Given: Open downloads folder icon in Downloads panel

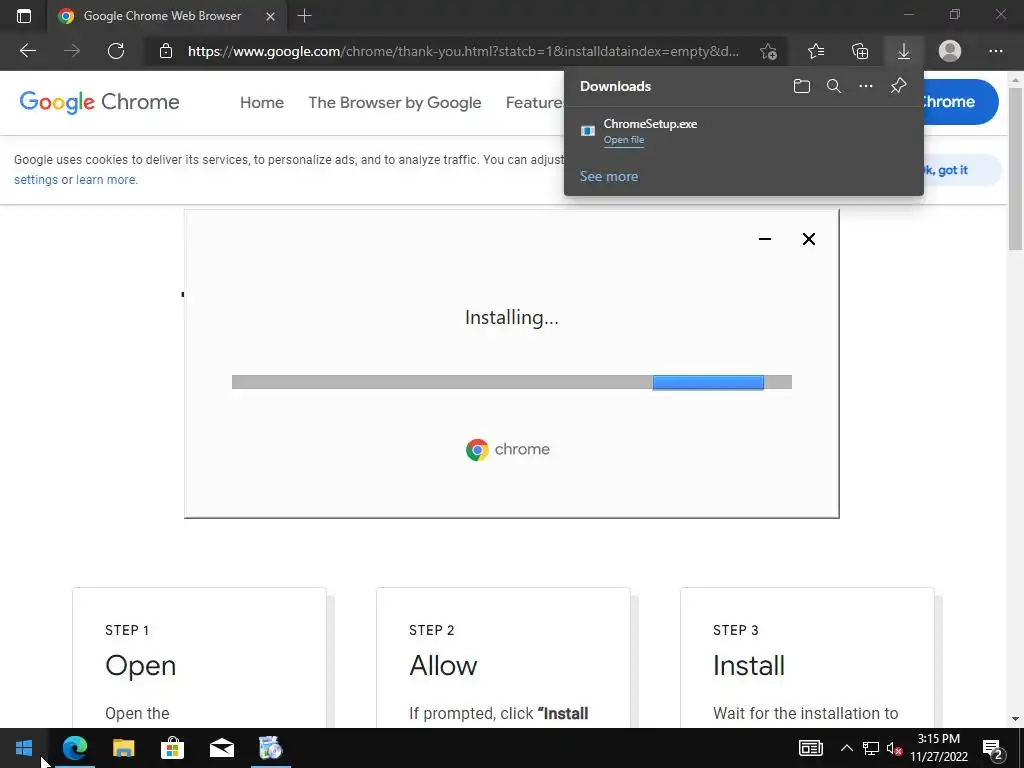Looking at the screenshot, I should tap(802, 86).
